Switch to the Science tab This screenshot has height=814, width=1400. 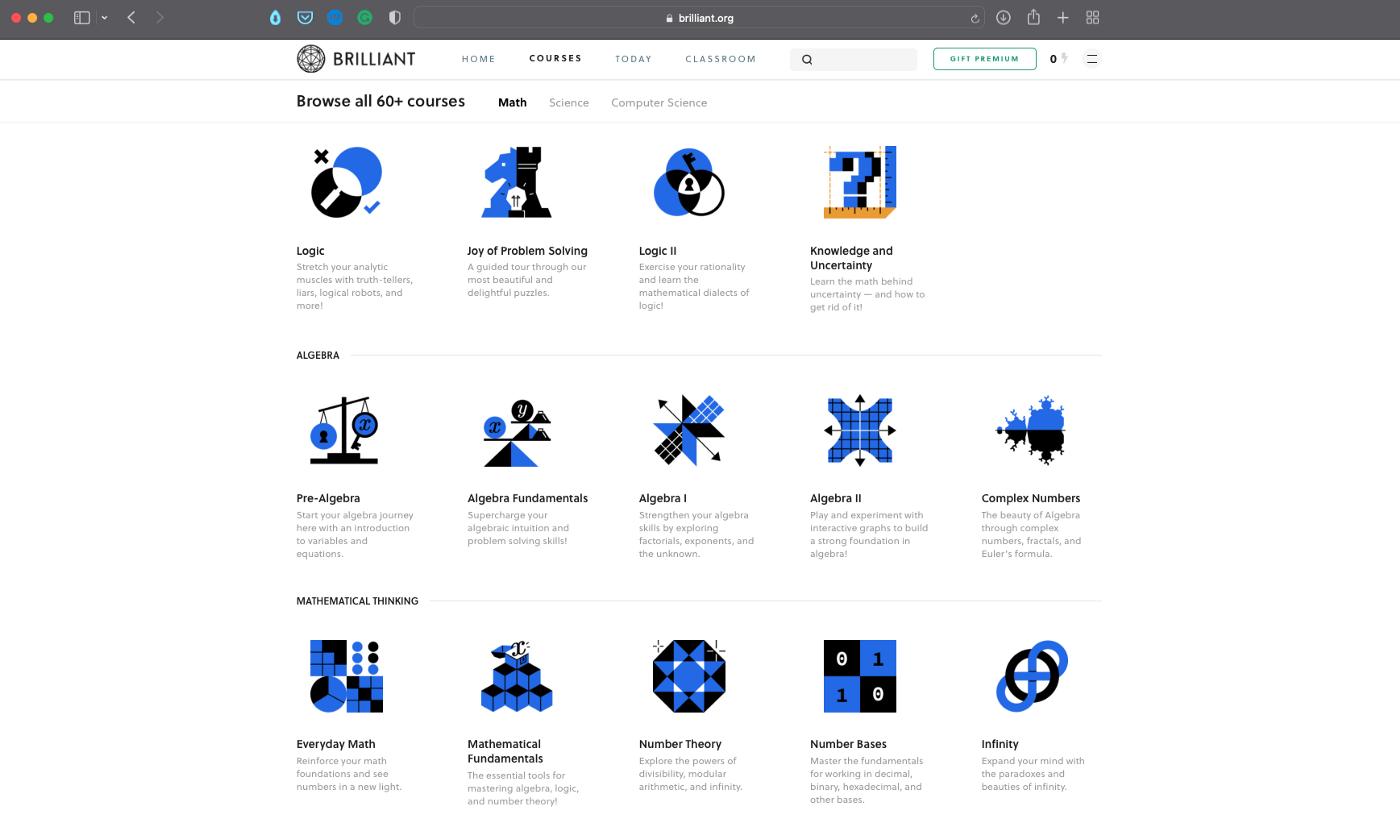click(568, 103)
